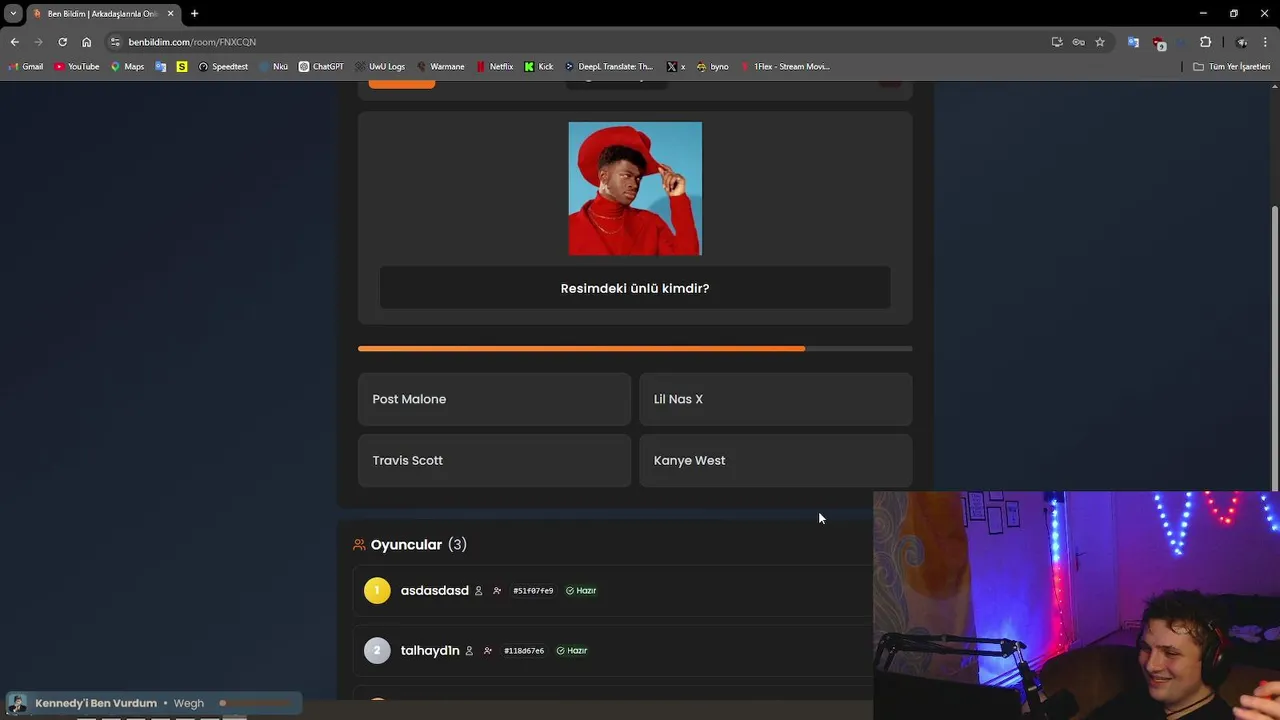Screen dimensions: 1280x720
Task: Click the Resimdeki ünlü kimdir? question text
Action: click(635, 288)
